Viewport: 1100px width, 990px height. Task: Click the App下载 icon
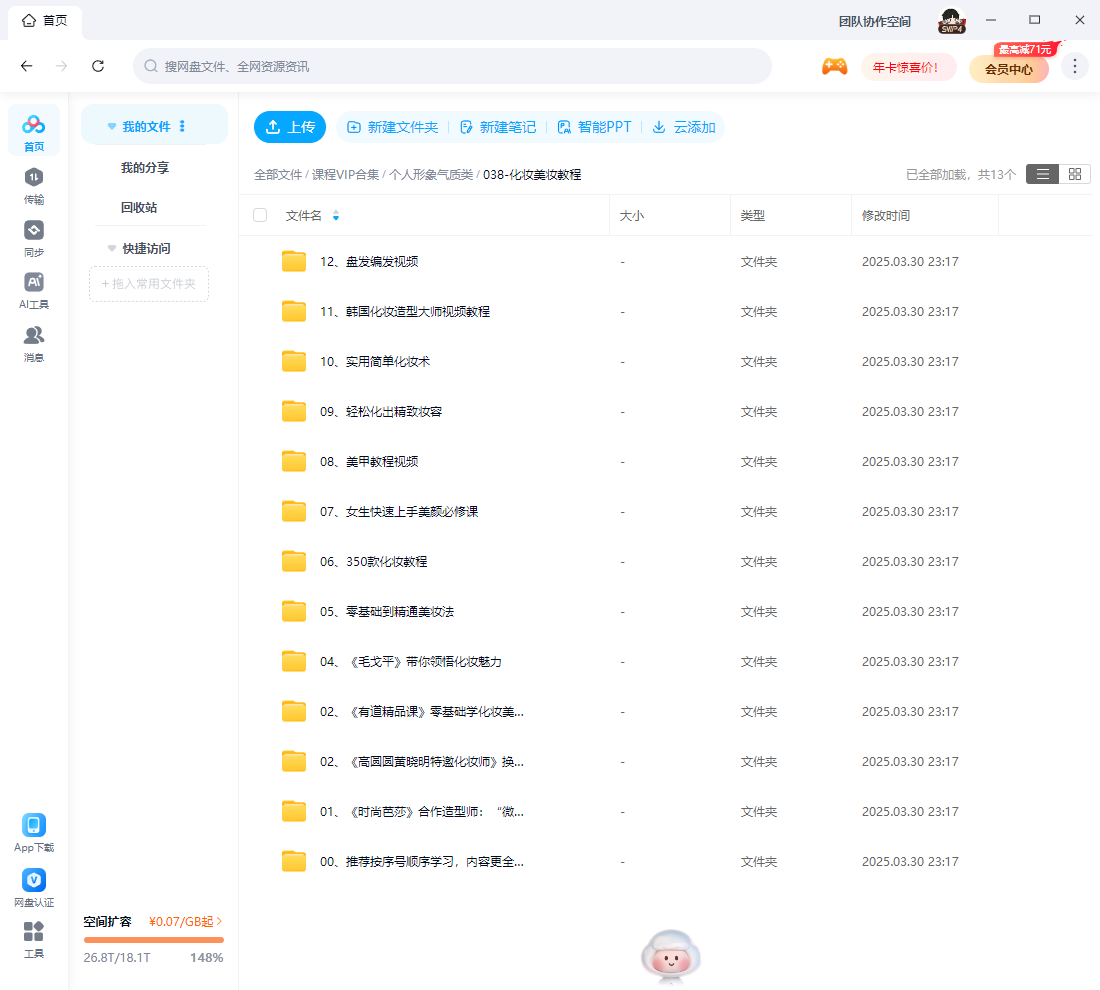(x=34, y=826)
